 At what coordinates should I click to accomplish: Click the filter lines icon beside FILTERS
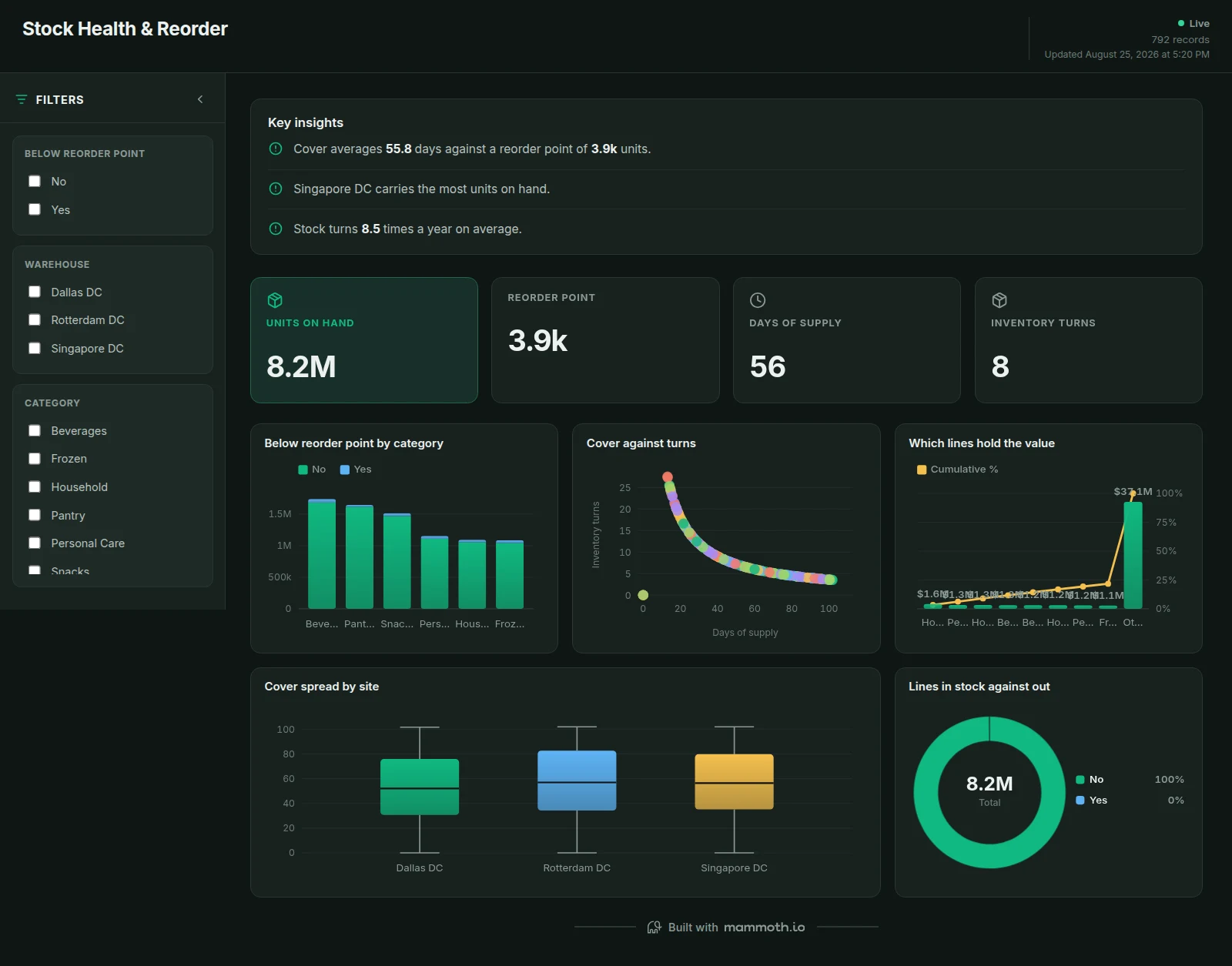tap(22, 99)
